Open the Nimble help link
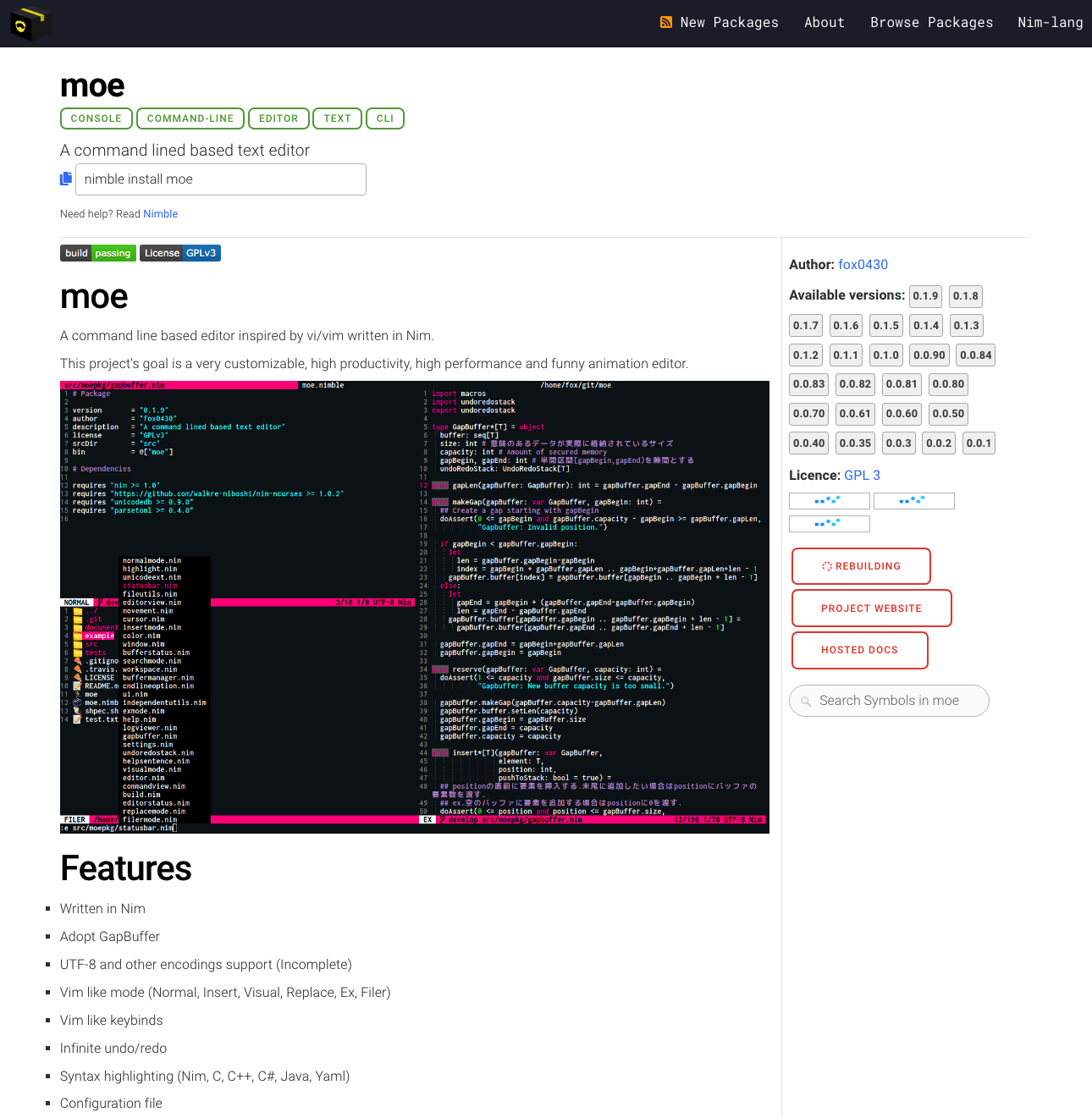The height and width of the screenshot is (1118, 1092). point(160,214)
